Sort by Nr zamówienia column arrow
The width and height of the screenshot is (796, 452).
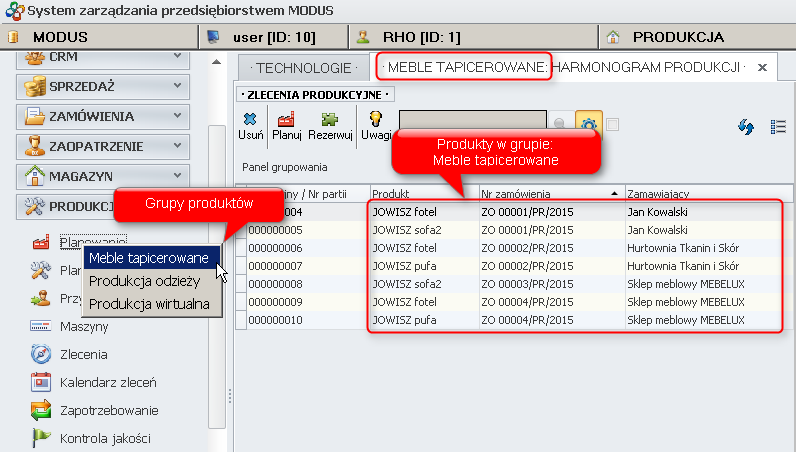614,193
